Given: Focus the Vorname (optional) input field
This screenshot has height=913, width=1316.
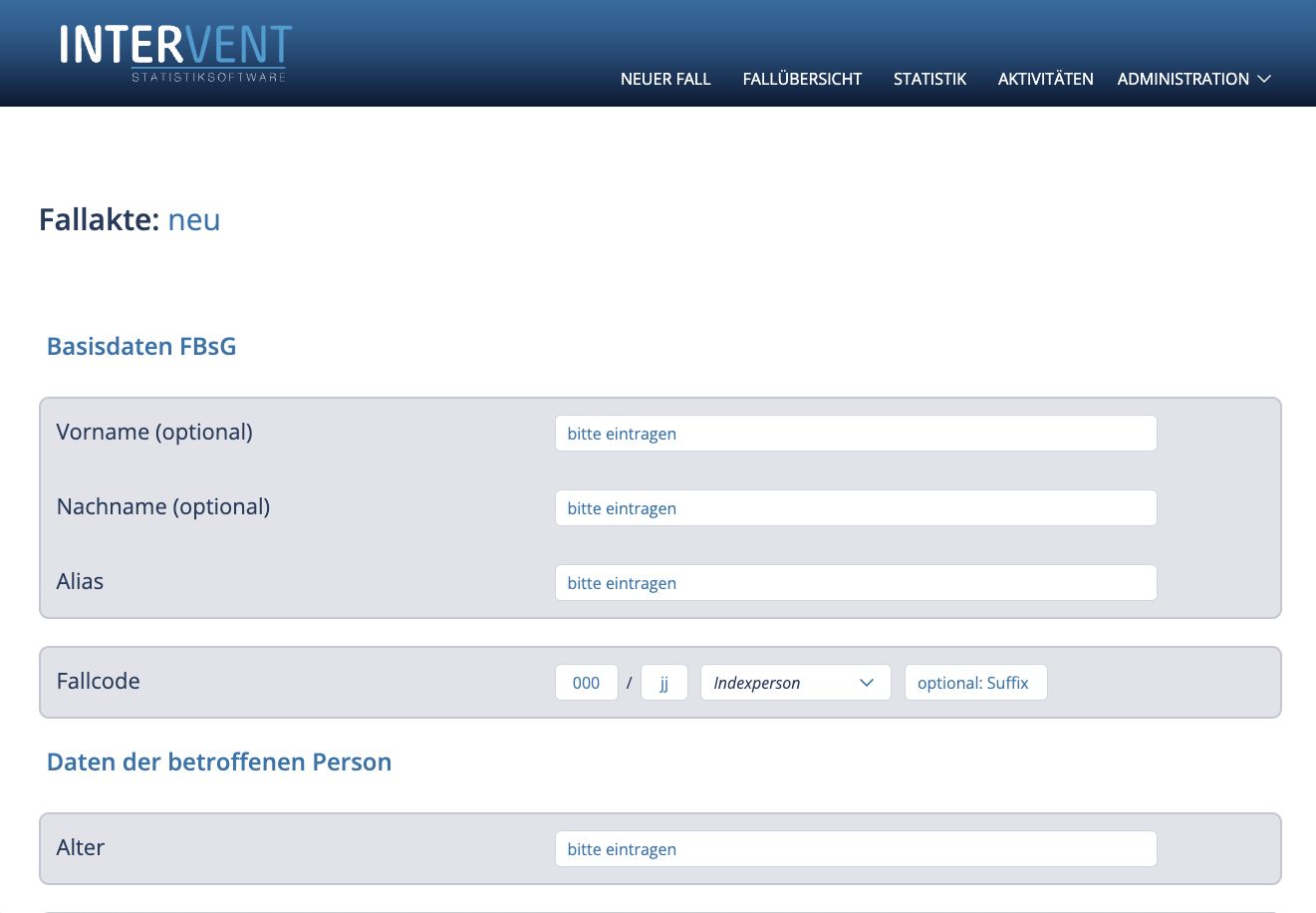Looking at the screenshot, I should coord(856,434).
